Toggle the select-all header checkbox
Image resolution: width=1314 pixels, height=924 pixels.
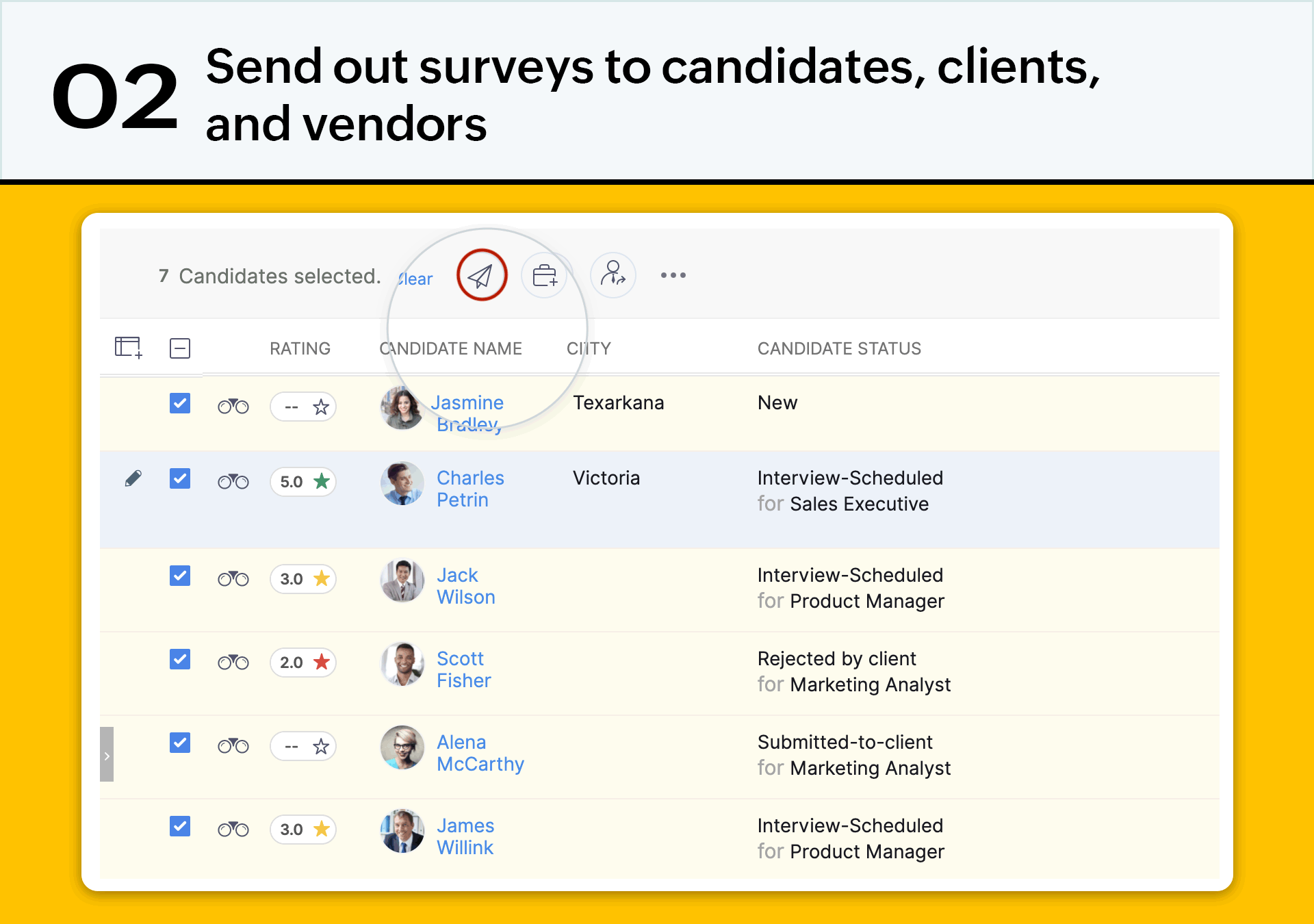point(180,348)
